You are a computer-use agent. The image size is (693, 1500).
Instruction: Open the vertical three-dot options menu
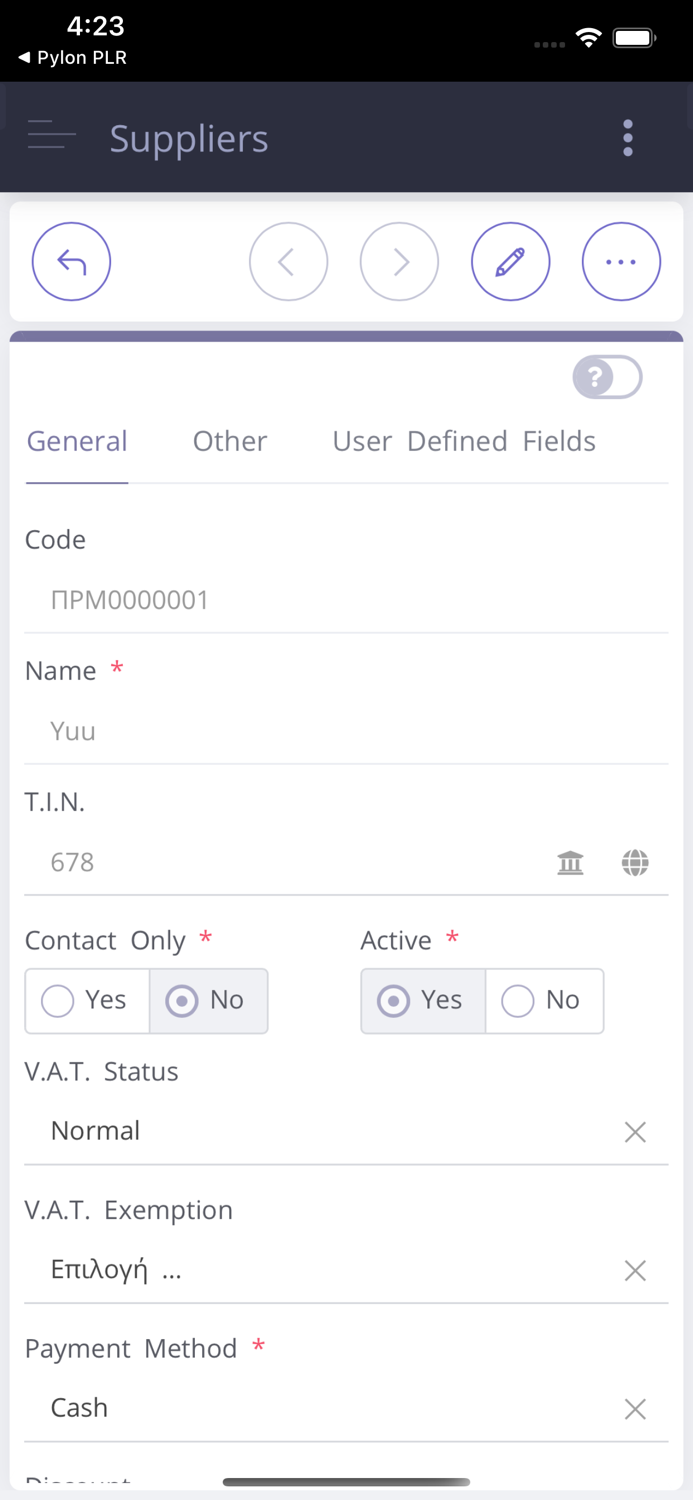[628, 138]
